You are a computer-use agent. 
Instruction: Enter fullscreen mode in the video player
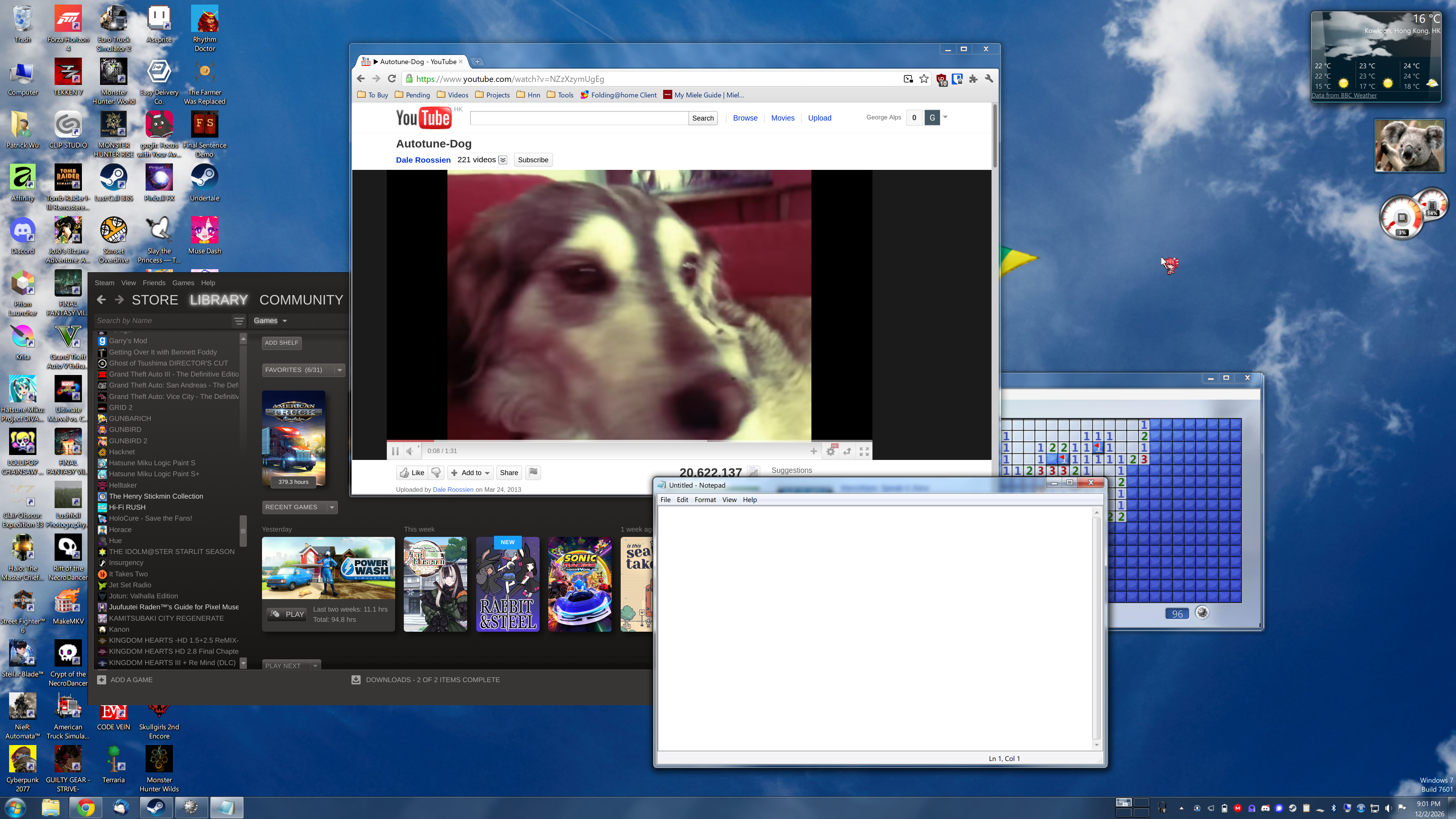(864, 451)
